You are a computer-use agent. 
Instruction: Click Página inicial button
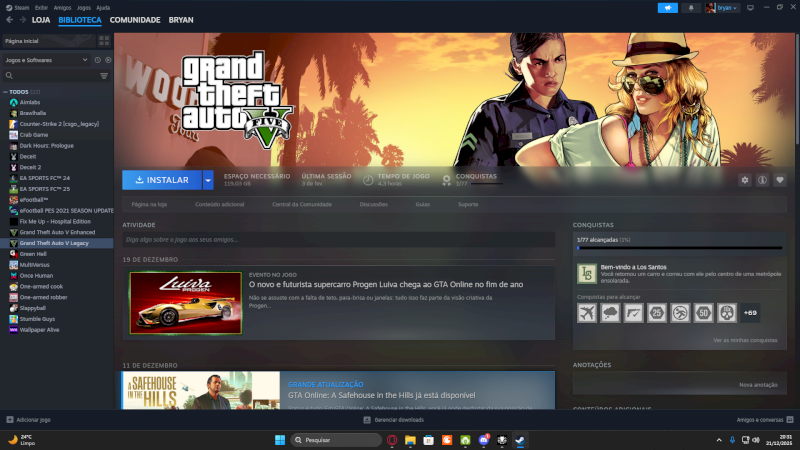(48, 41)
